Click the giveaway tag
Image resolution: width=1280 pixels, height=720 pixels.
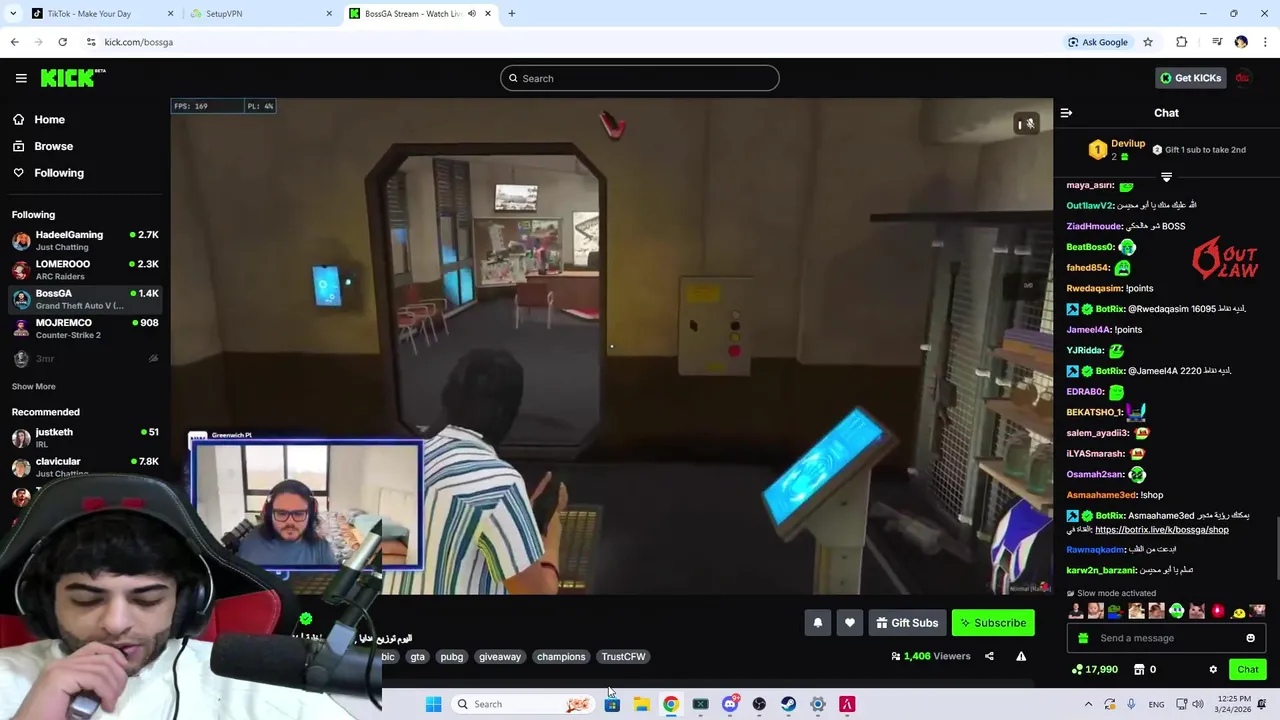click(x=500, y=656)
